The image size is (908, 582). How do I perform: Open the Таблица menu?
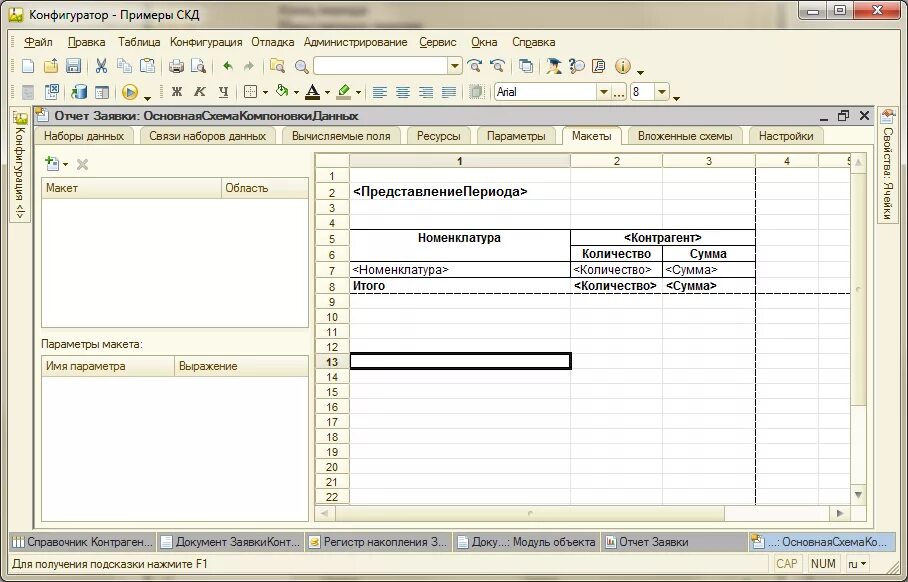tap(139, 42)
